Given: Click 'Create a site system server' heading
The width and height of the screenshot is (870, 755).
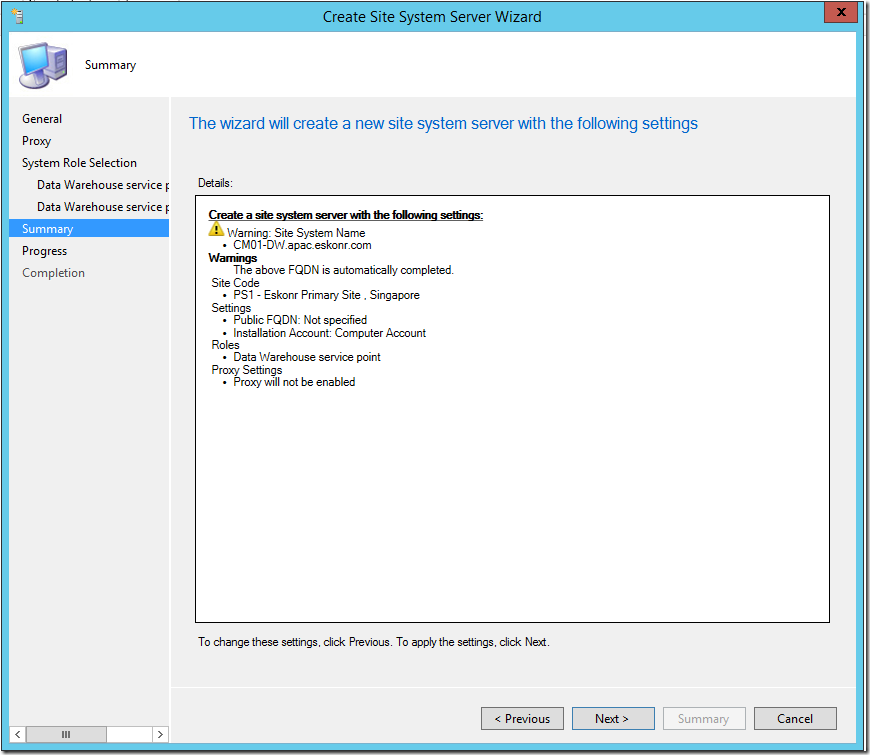Looking at the screenshot, I should click(346, 215).
